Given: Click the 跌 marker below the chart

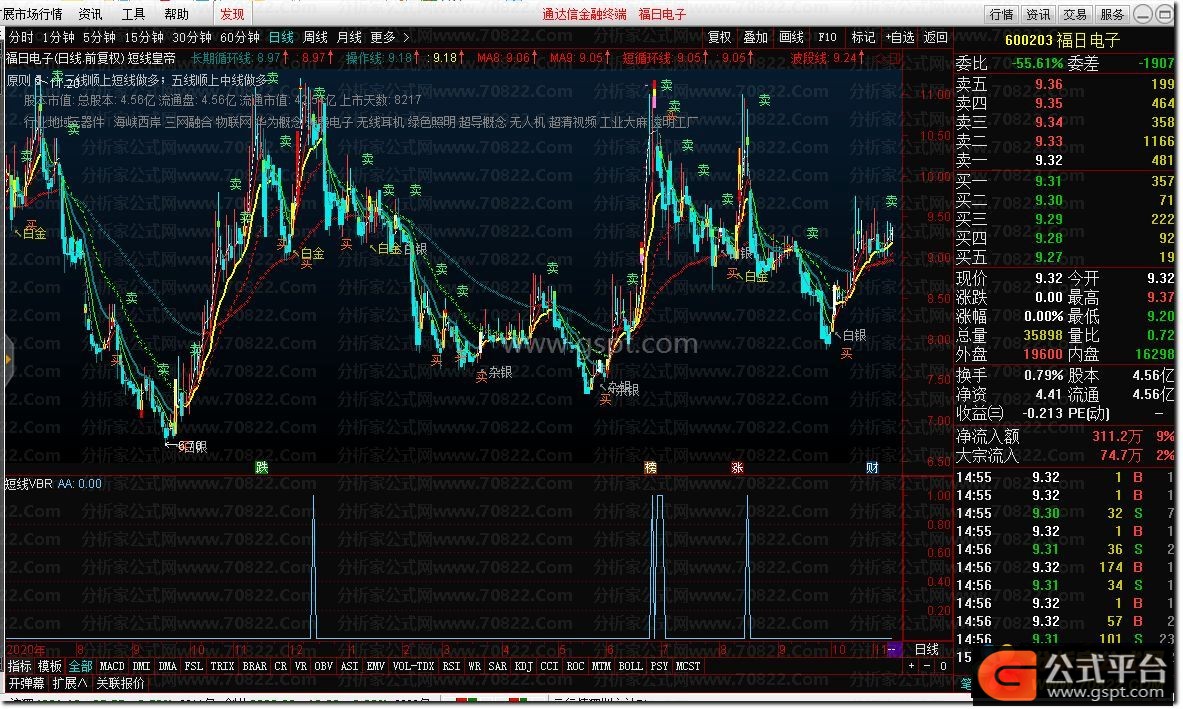Looking at the screenshot, I should tap(262, 468).
